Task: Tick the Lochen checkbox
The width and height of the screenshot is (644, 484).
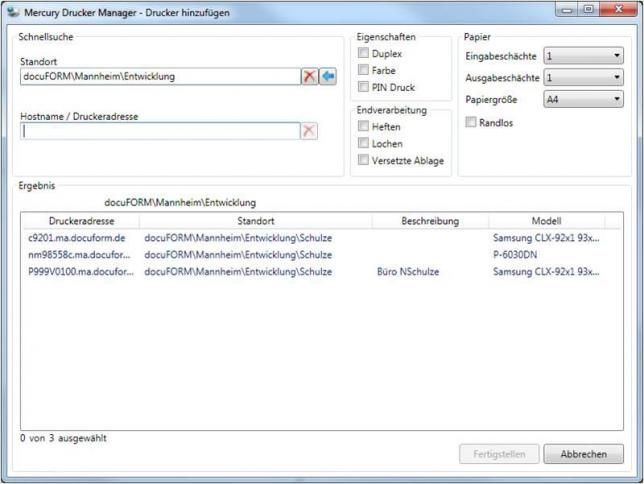Action: coord(364,143)
